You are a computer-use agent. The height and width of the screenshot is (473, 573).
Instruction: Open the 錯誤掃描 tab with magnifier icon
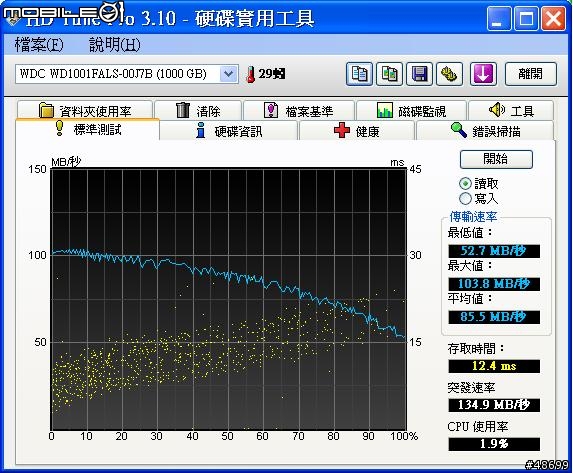pyautogui.click(x=485, y=131)
